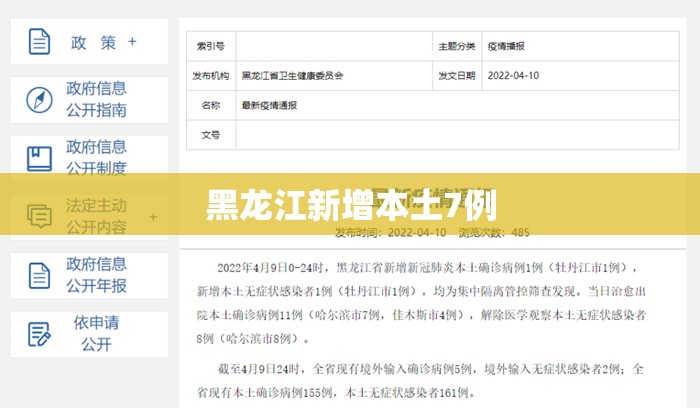Screen dimensions: 700x408
Task: Click paragraph line starting 2022年4月9日0-24时
Action: point(428,268)
